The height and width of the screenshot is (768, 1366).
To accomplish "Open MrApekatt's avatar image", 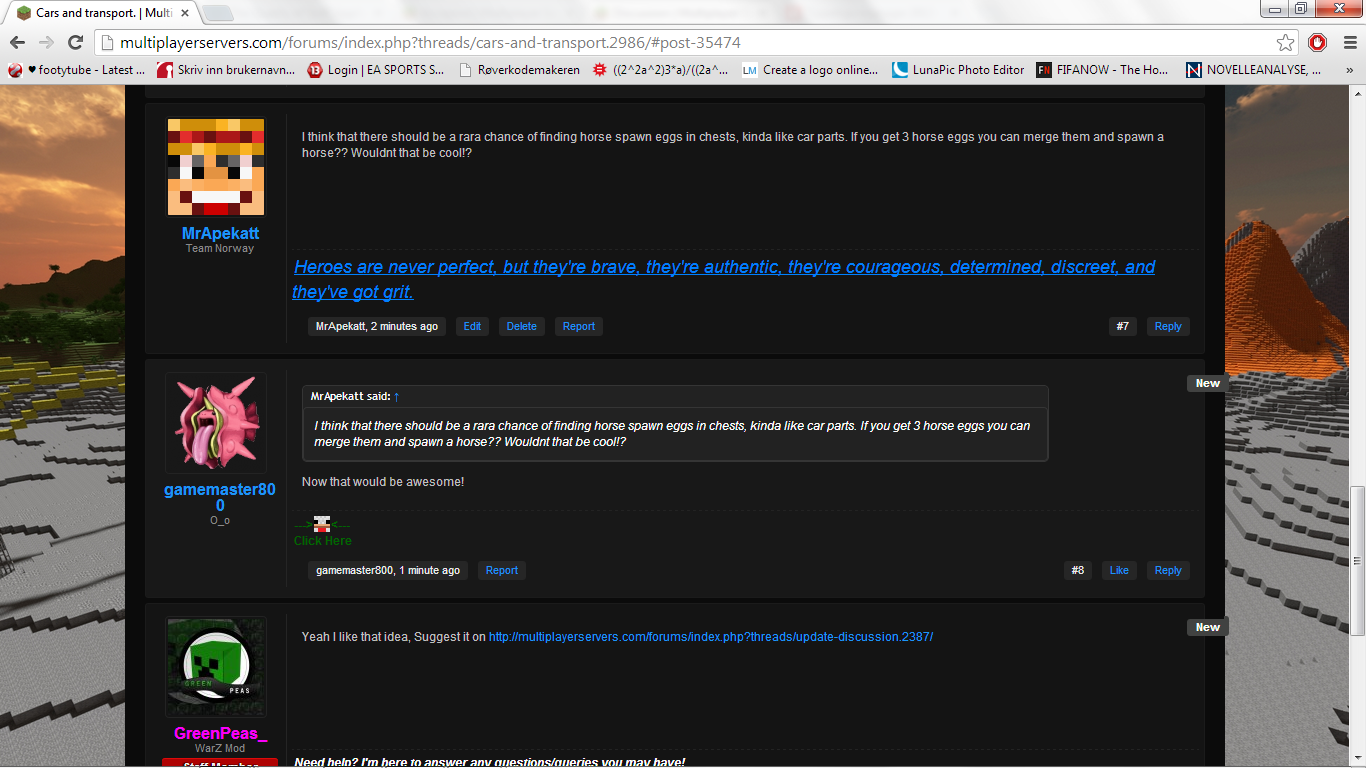I will (x=216, y=167).
